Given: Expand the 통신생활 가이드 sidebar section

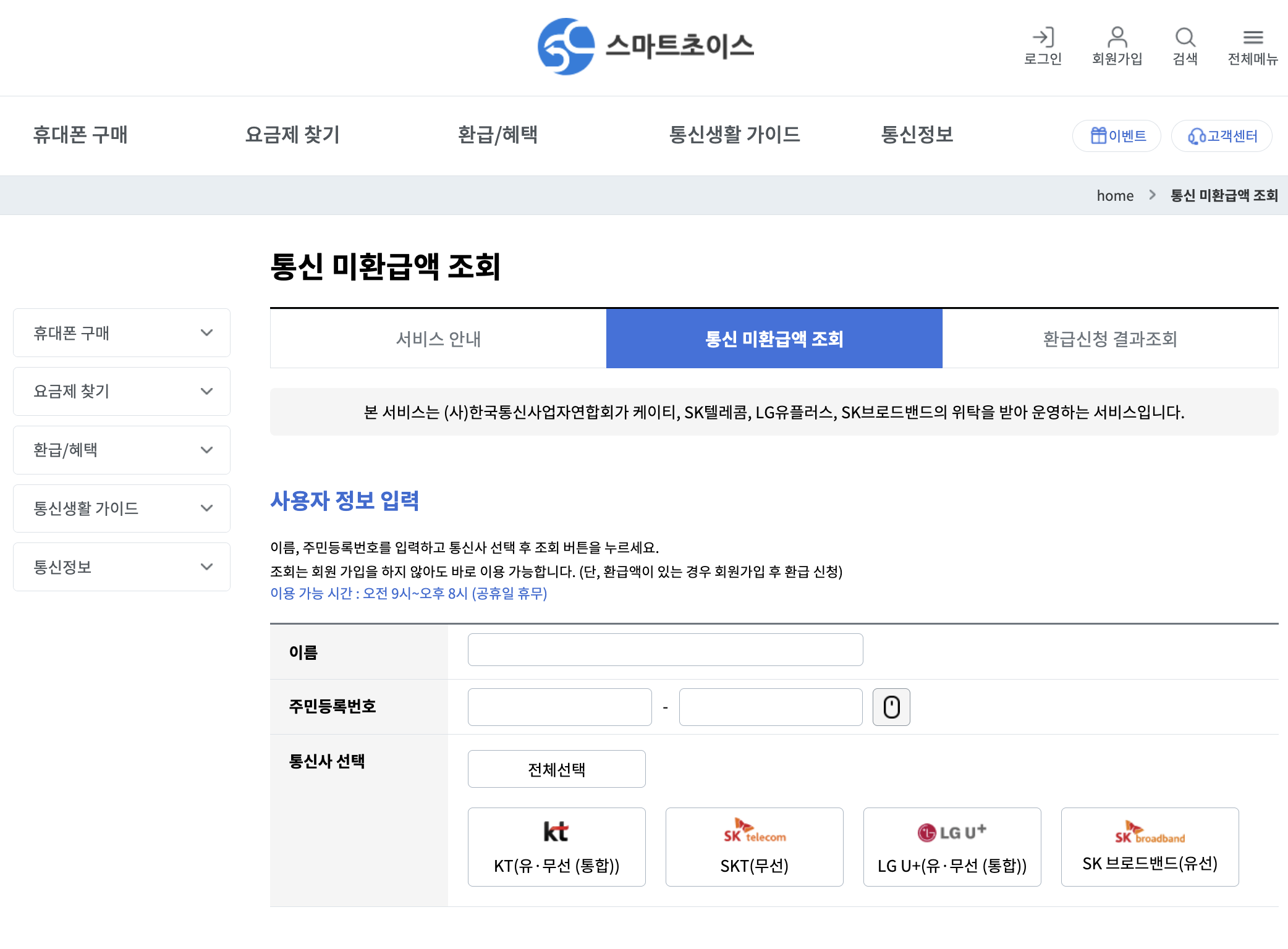Looking at the screenshot, I should point(122,508).
